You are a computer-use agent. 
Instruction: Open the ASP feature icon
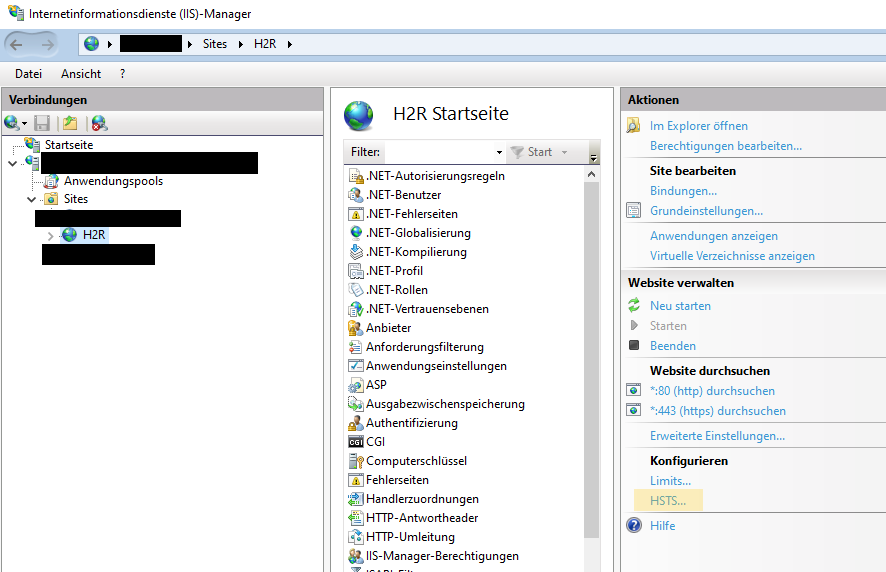355,385
